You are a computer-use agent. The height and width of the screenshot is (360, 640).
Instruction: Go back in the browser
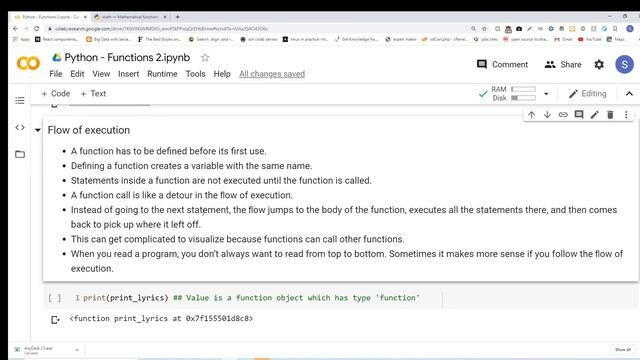tap(16, 29)
